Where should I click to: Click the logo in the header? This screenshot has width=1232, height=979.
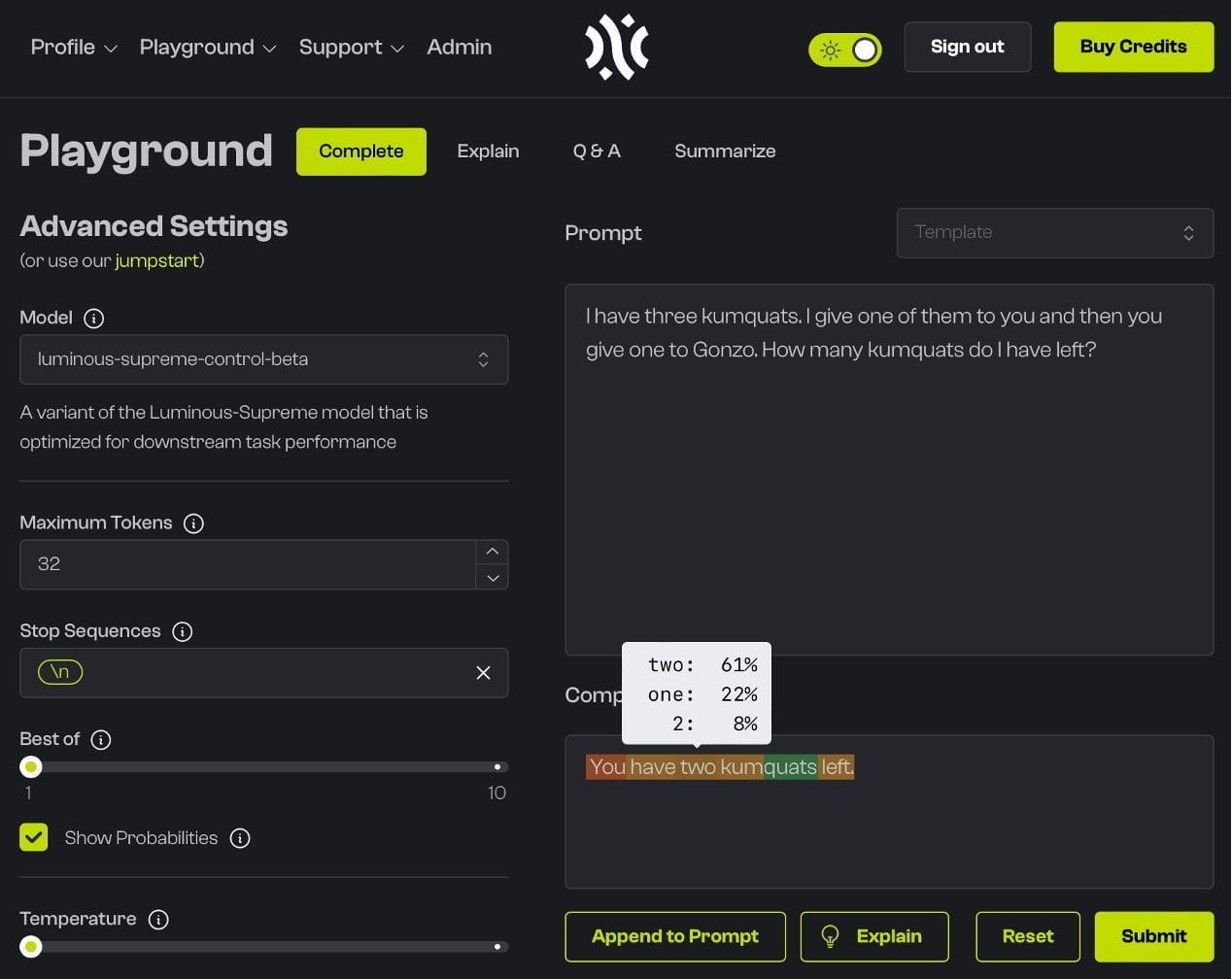click(x=616, y=47)
